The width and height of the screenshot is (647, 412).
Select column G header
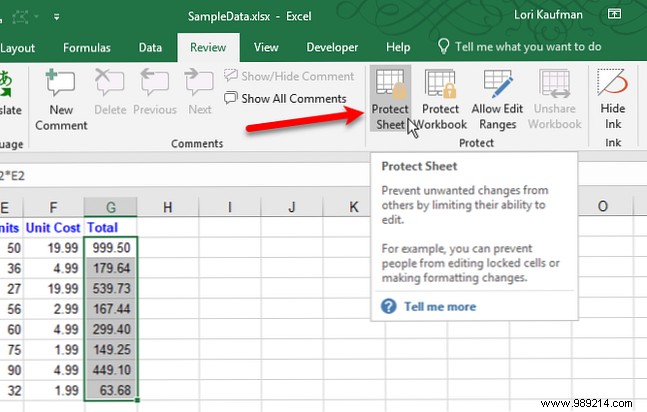tap(111, 206)
